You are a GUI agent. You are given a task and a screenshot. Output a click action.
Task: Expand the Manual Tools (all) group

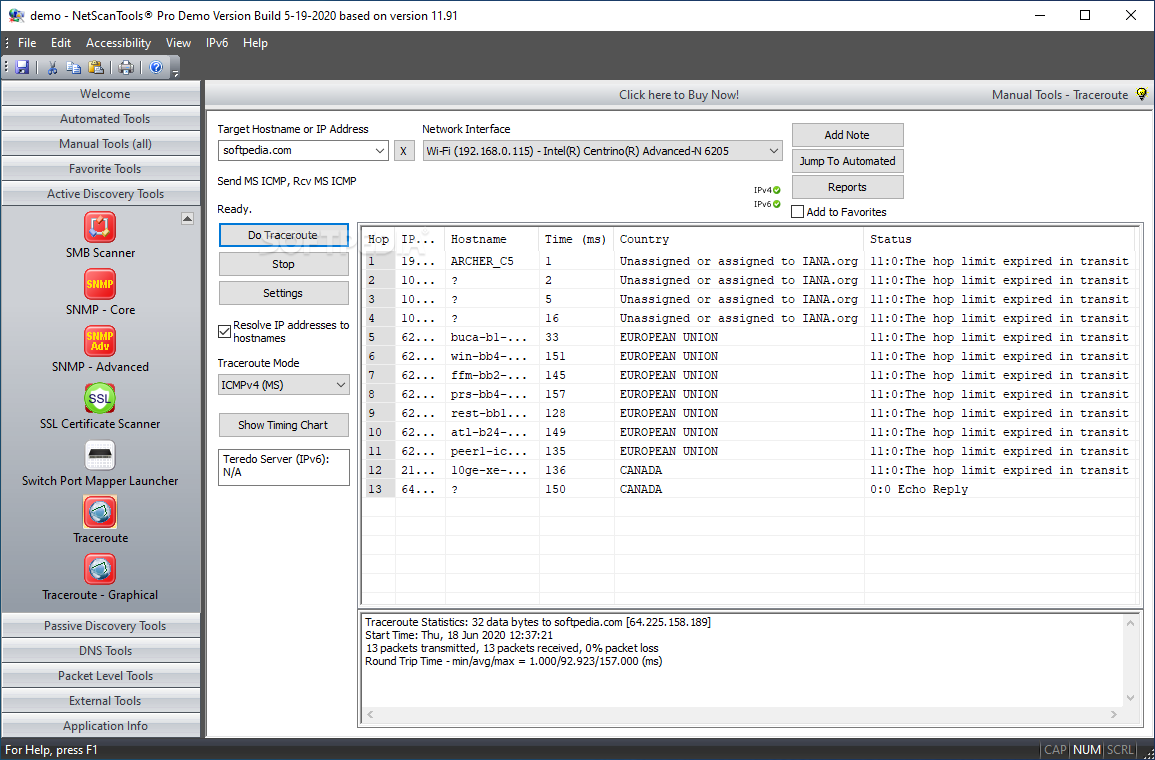pyautogui.click(x=101, y=144)
